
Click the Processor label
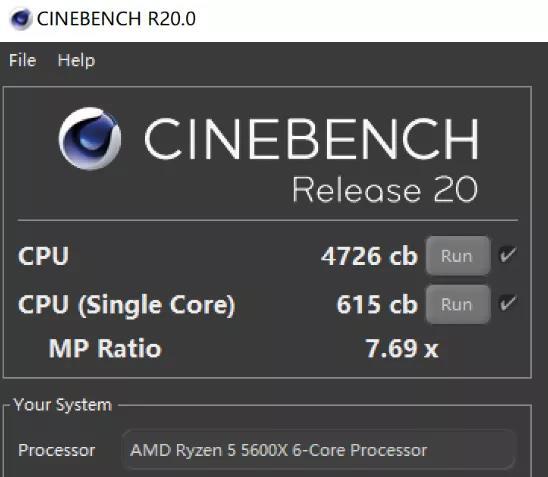[x=57, y=450]
